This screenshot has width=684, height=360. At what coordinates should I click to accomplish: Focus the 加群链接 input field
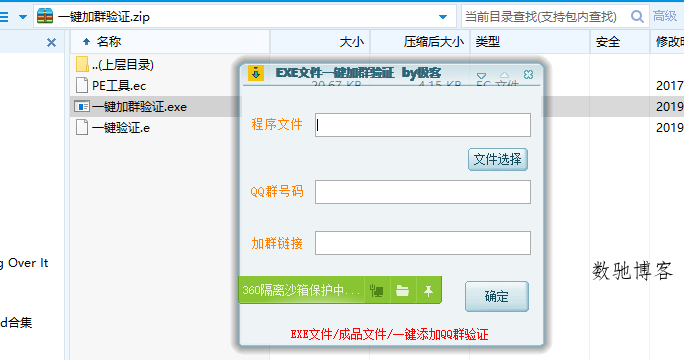(x=423, y=243)
